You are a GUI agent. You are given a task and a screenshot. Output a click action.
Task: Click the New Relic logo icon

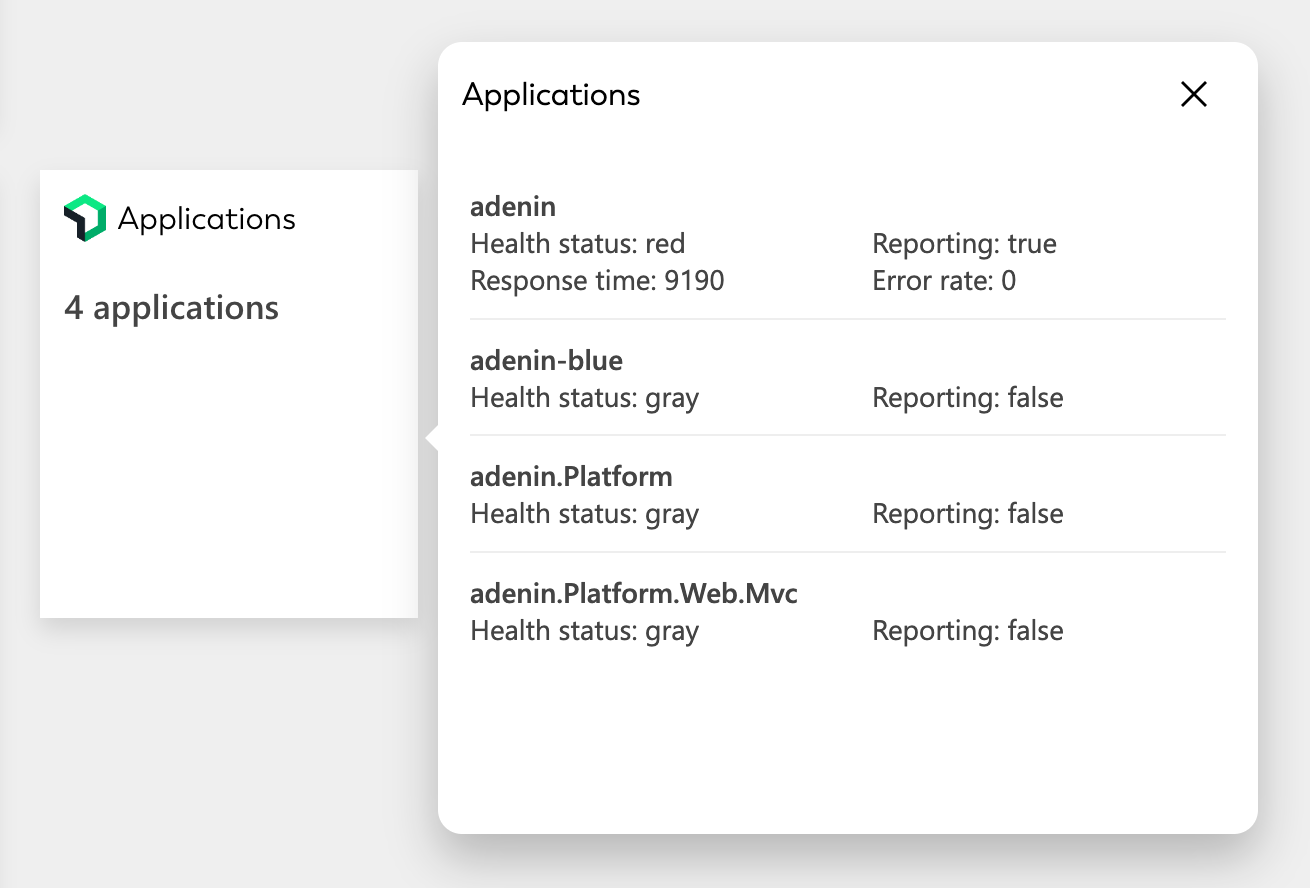coord(85,218)
